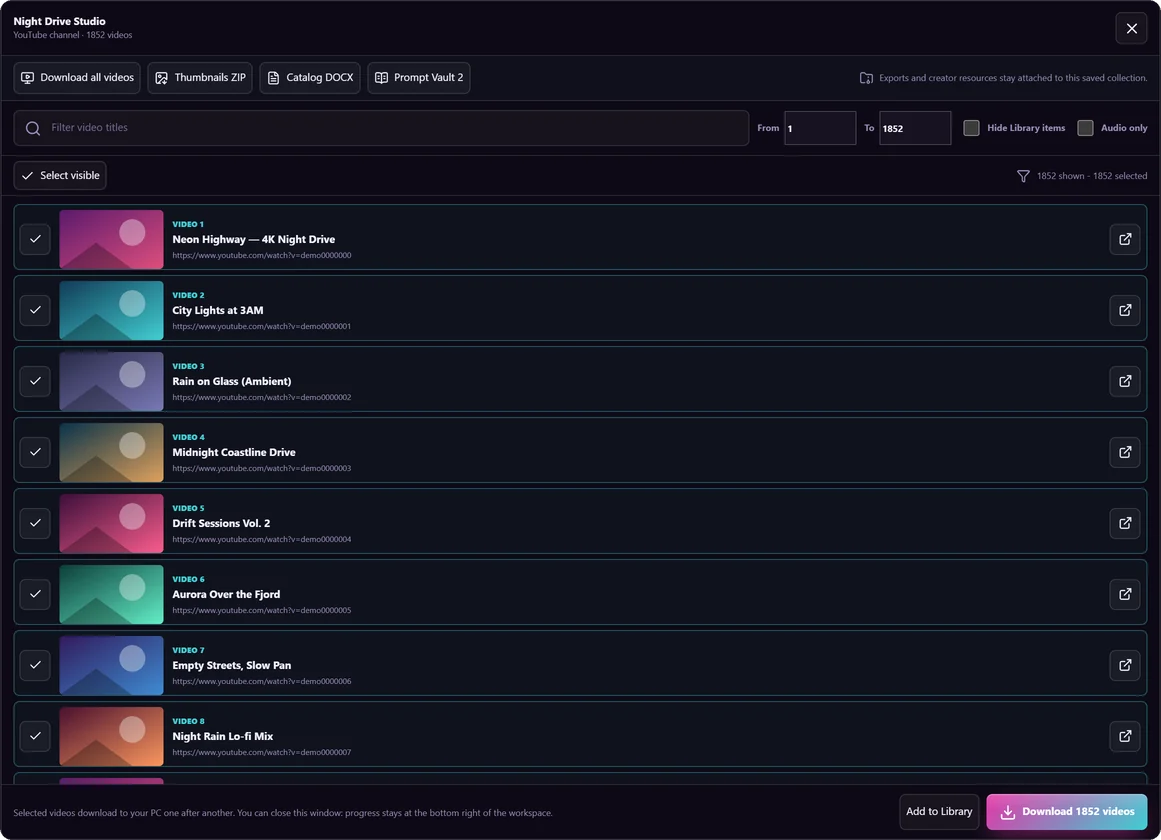Click '1852 shown · 1852 selected' status text
Screen dimensions: 1161x840
pyautogui.click(x=1091, y=176)
